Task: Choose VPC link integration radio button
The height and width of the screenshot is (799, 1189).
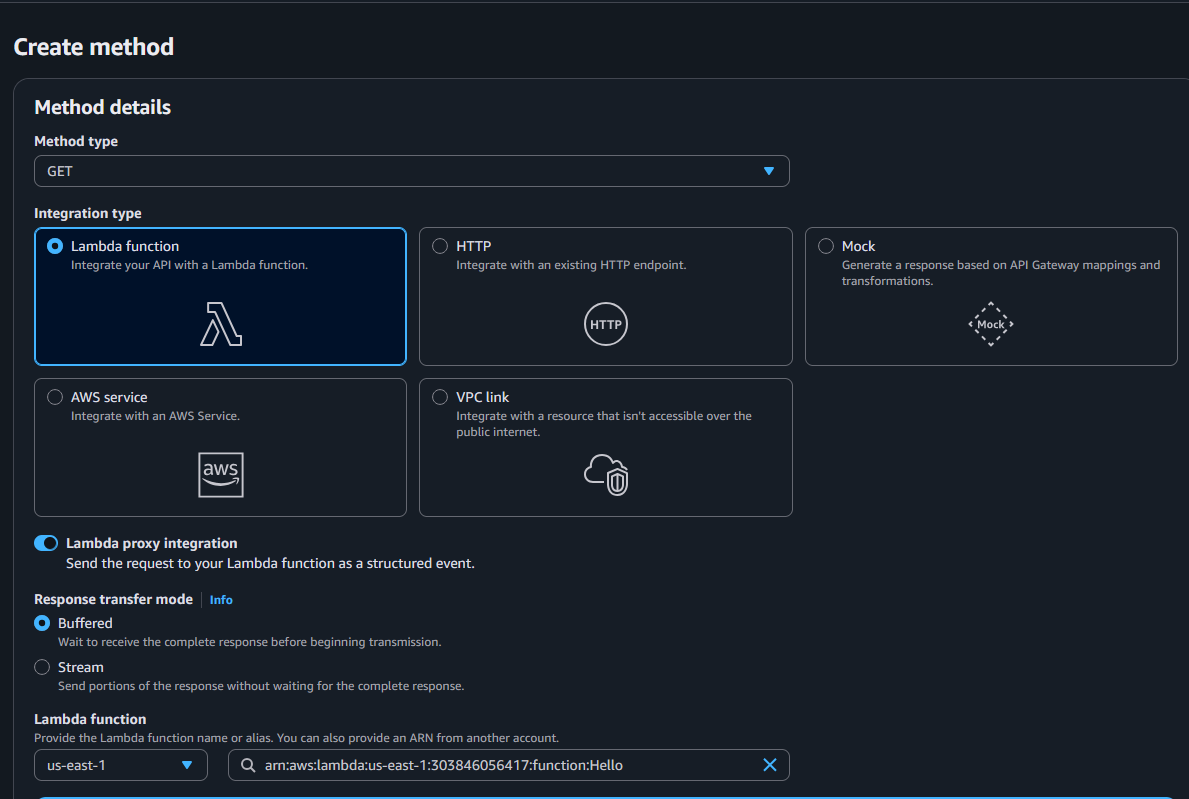Action: 440,397
